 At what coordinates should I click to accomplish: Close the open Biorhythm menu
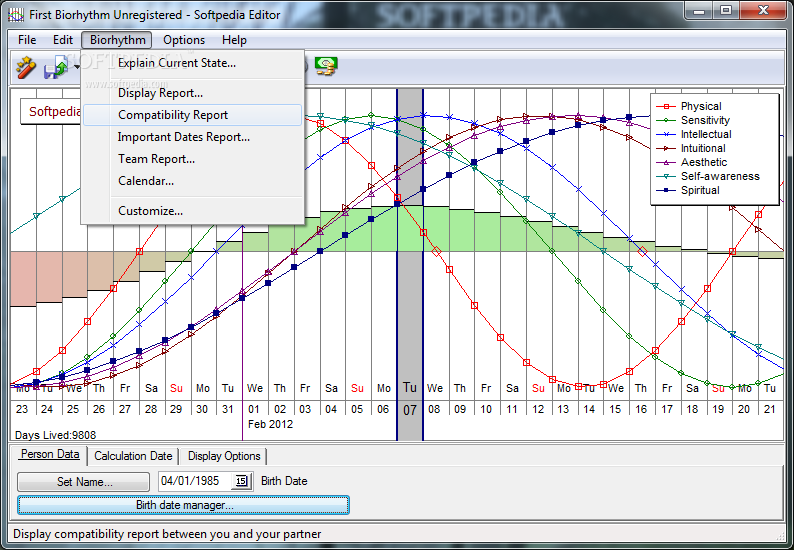tap(117, 40)
